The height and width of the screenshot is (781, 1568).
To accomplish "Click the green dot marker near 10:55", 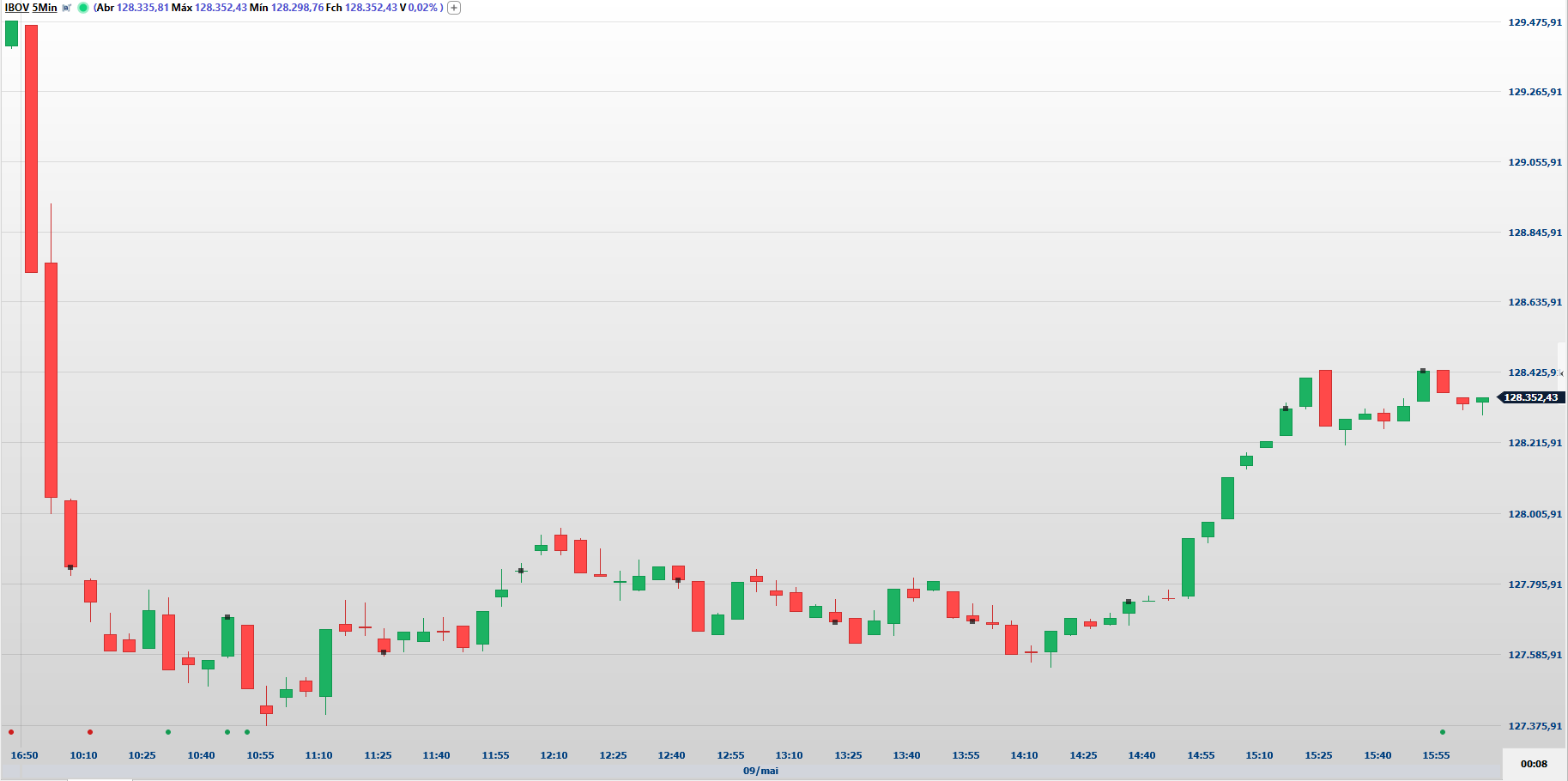I will point(247,732).
